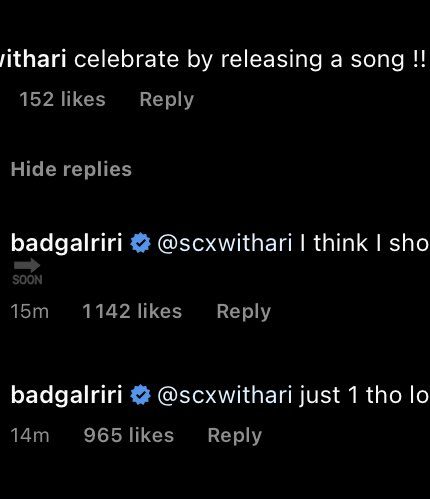
Task: Reply to the comment with 965 likes
Action: pos(235,436)
